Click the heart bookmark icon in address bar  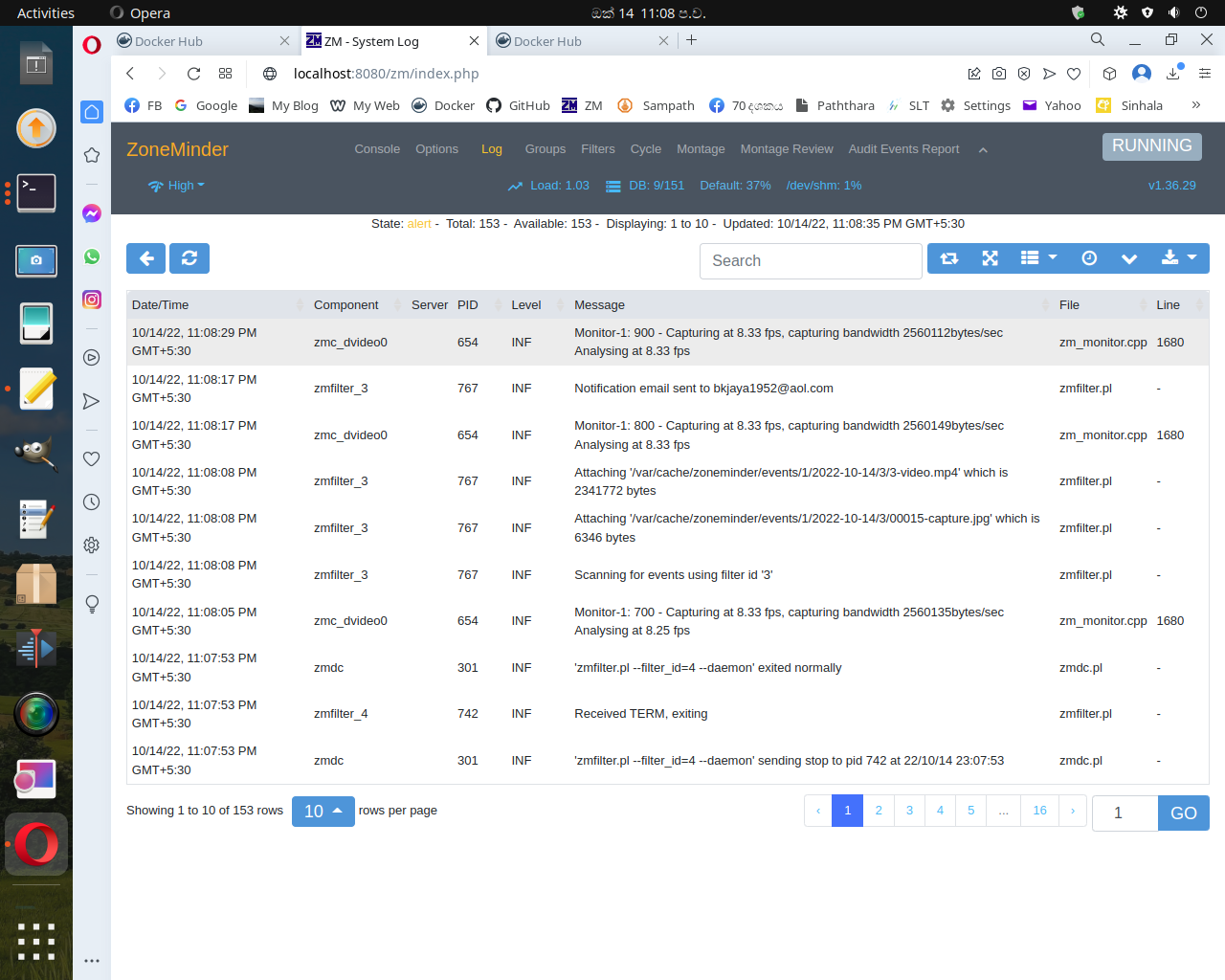click(1074, 74)
